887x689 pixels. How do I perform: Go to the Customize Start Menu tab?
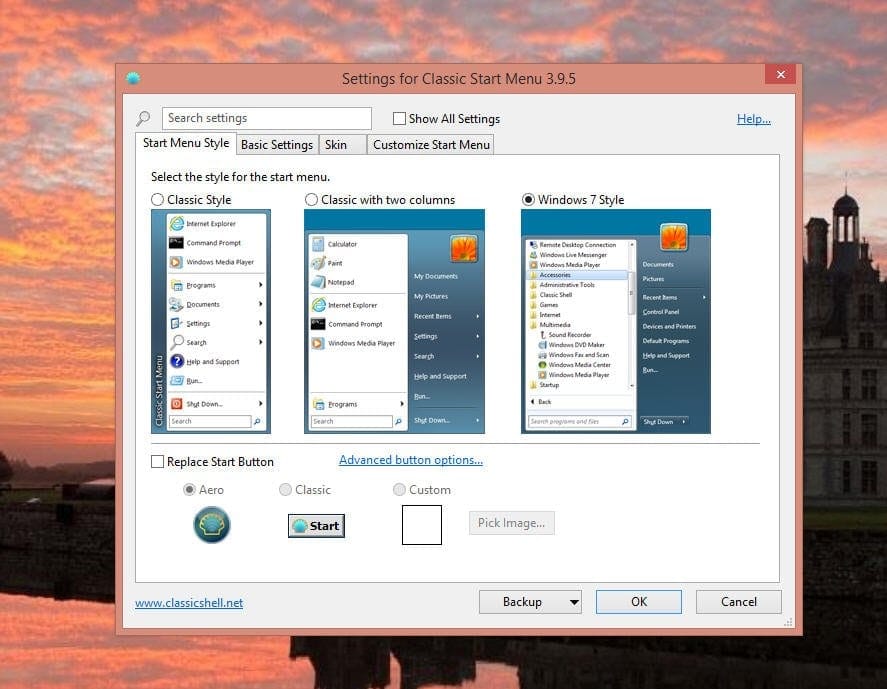point(431,145)
